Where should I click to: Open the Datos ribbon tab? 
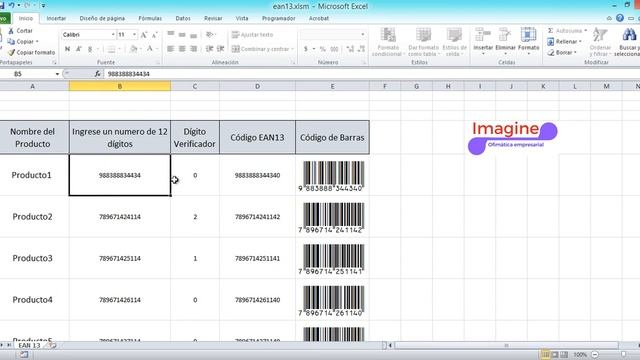[183, 18]
